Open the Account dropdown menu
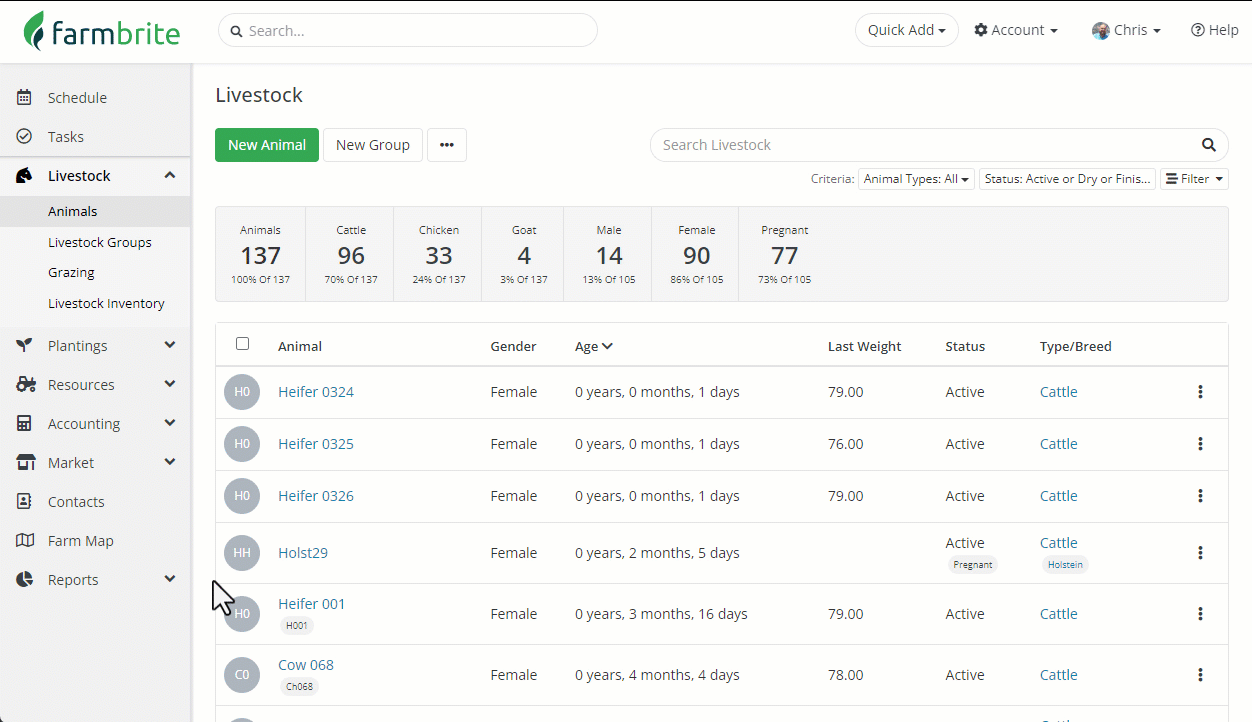Image resolution: width=1252 pixels, height=722 pixels. pyautogui.click(x=1016, y=30)
